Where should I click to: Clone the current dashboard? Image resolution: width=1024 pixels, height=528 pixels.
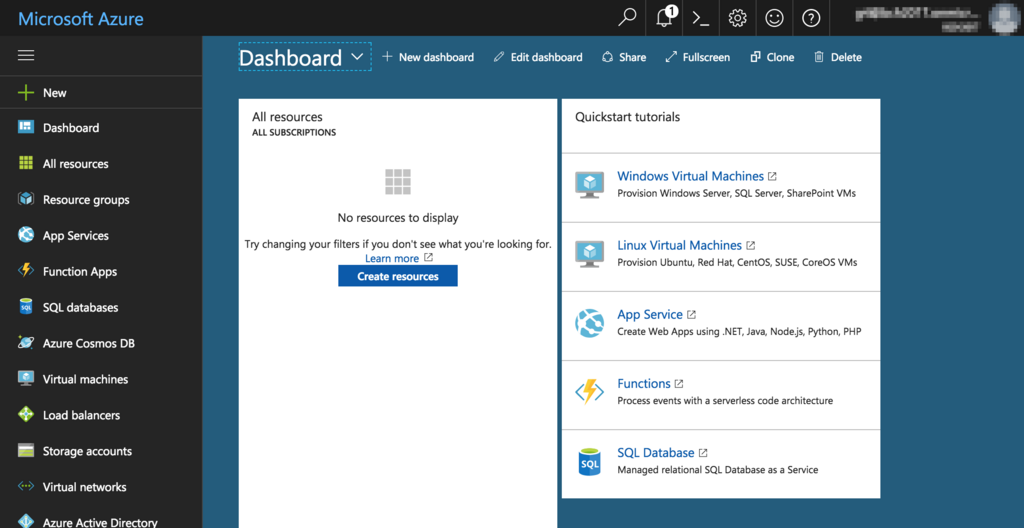click(773, 57)
